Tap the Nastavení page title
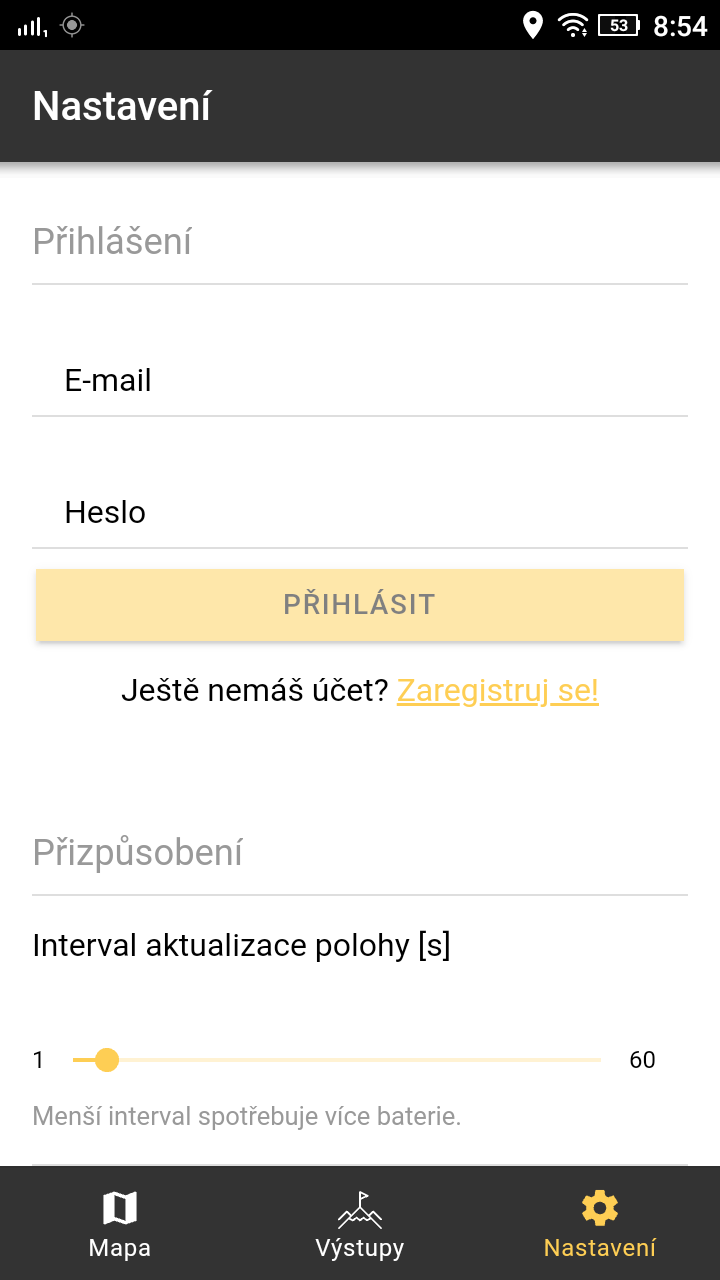 pos(122,106)
